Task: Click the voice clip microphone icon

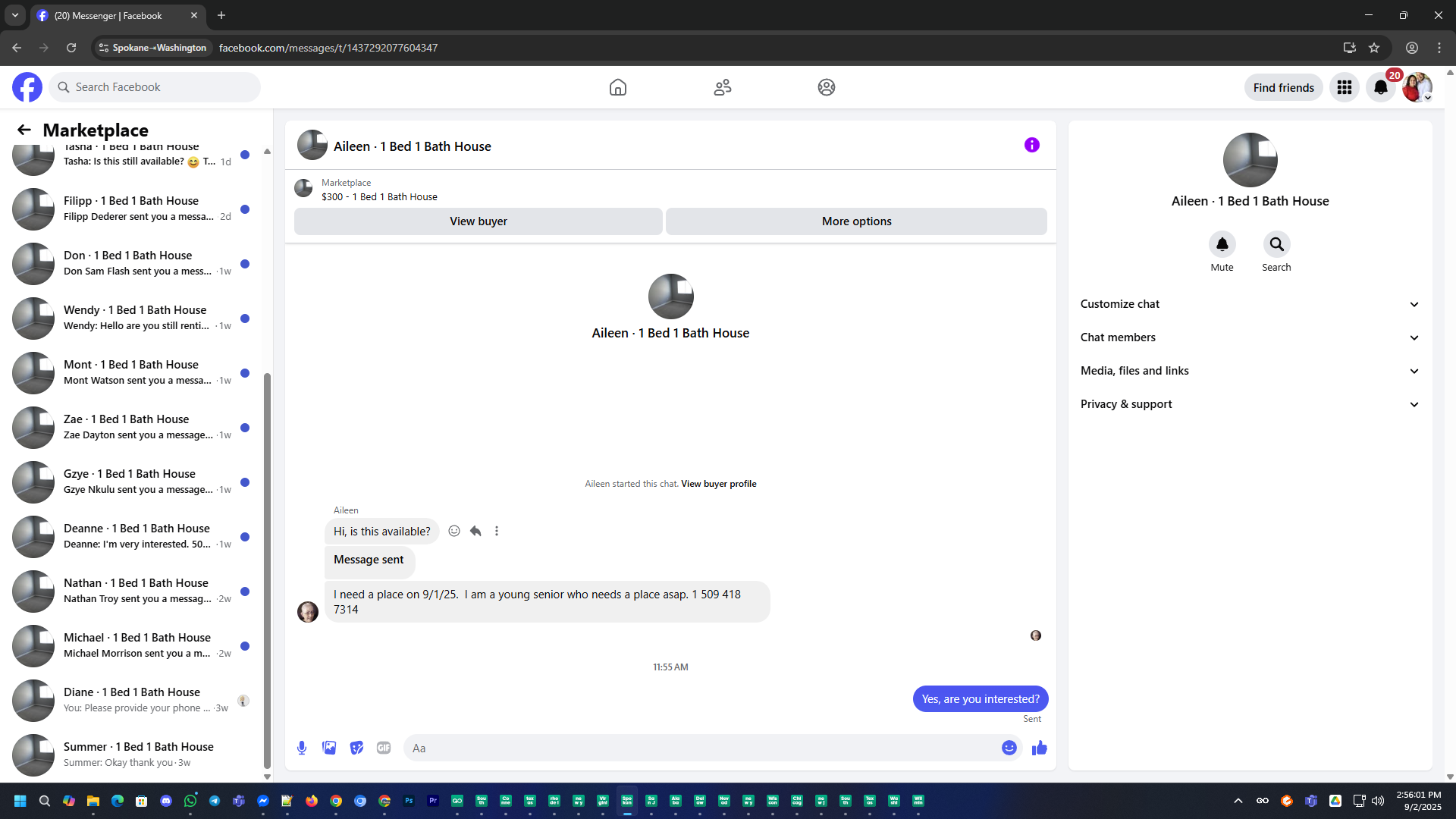Action: [302, 748]
